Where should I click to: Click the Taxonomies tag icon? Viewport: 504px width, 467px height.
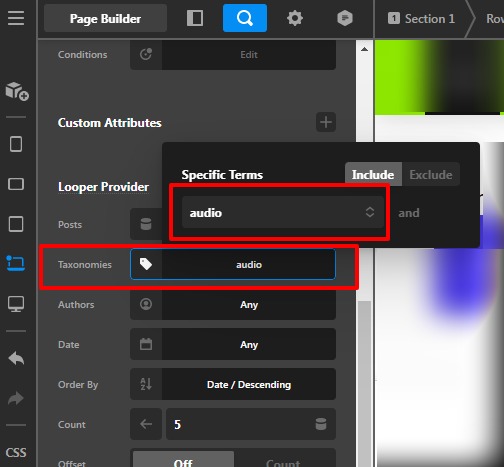point(146,264)
